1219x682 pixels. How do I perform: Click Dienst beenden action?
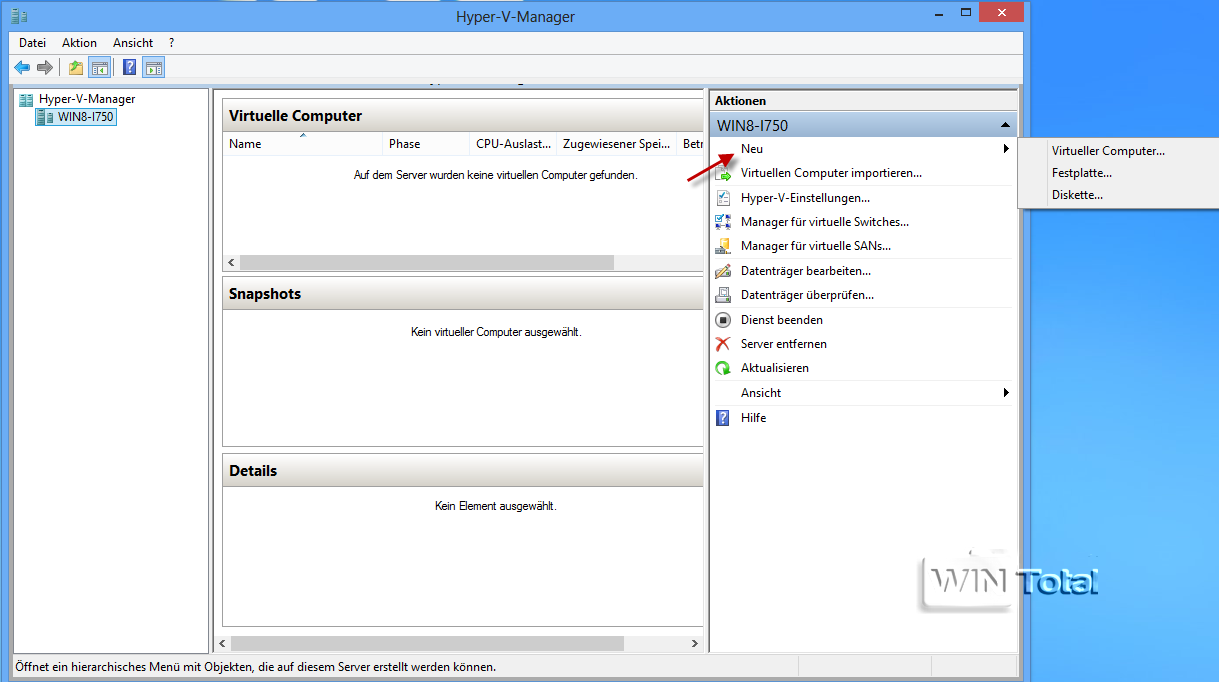point(782,320)
